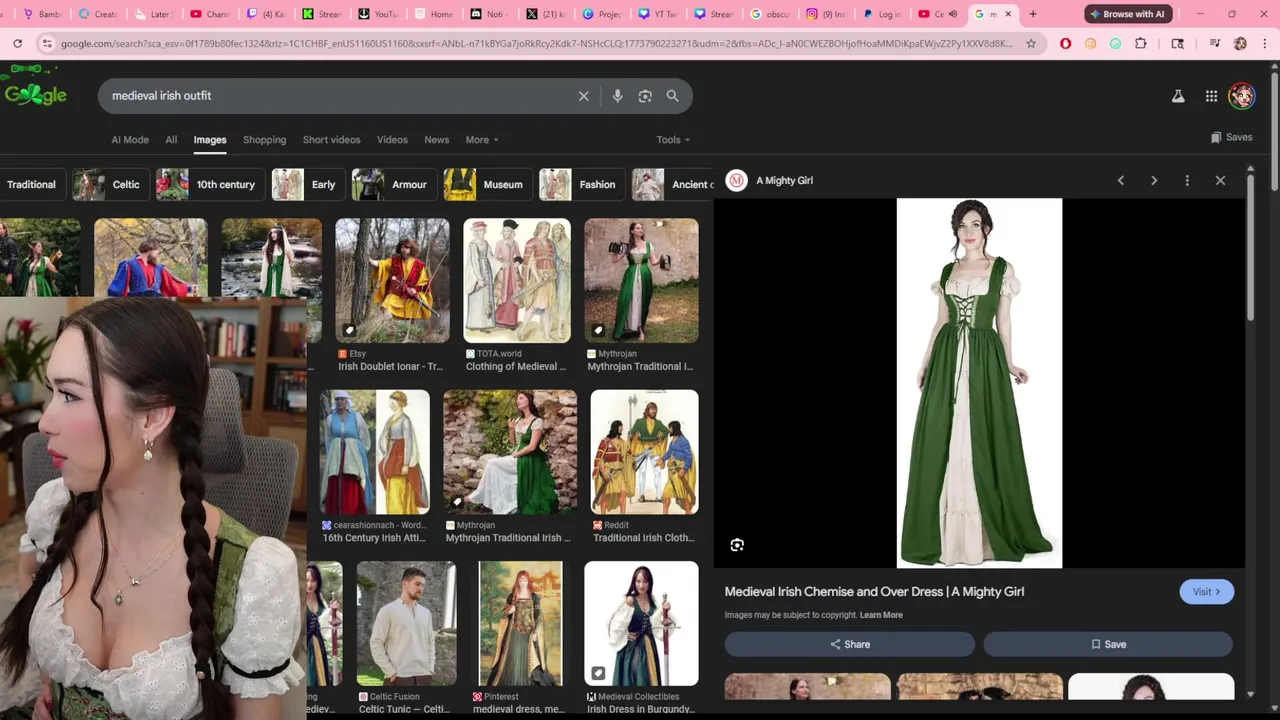
Task: Click the Visit button
Action: point(1207,592)
